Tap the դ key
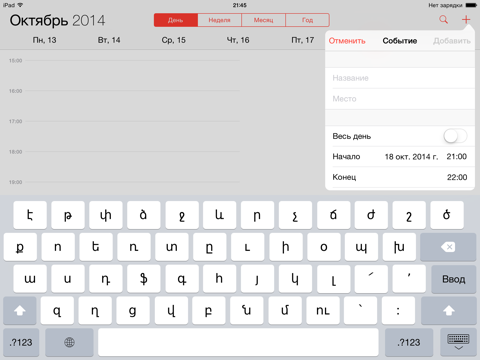This screenshot has width=480, height=360. click(x=106, y=279)
